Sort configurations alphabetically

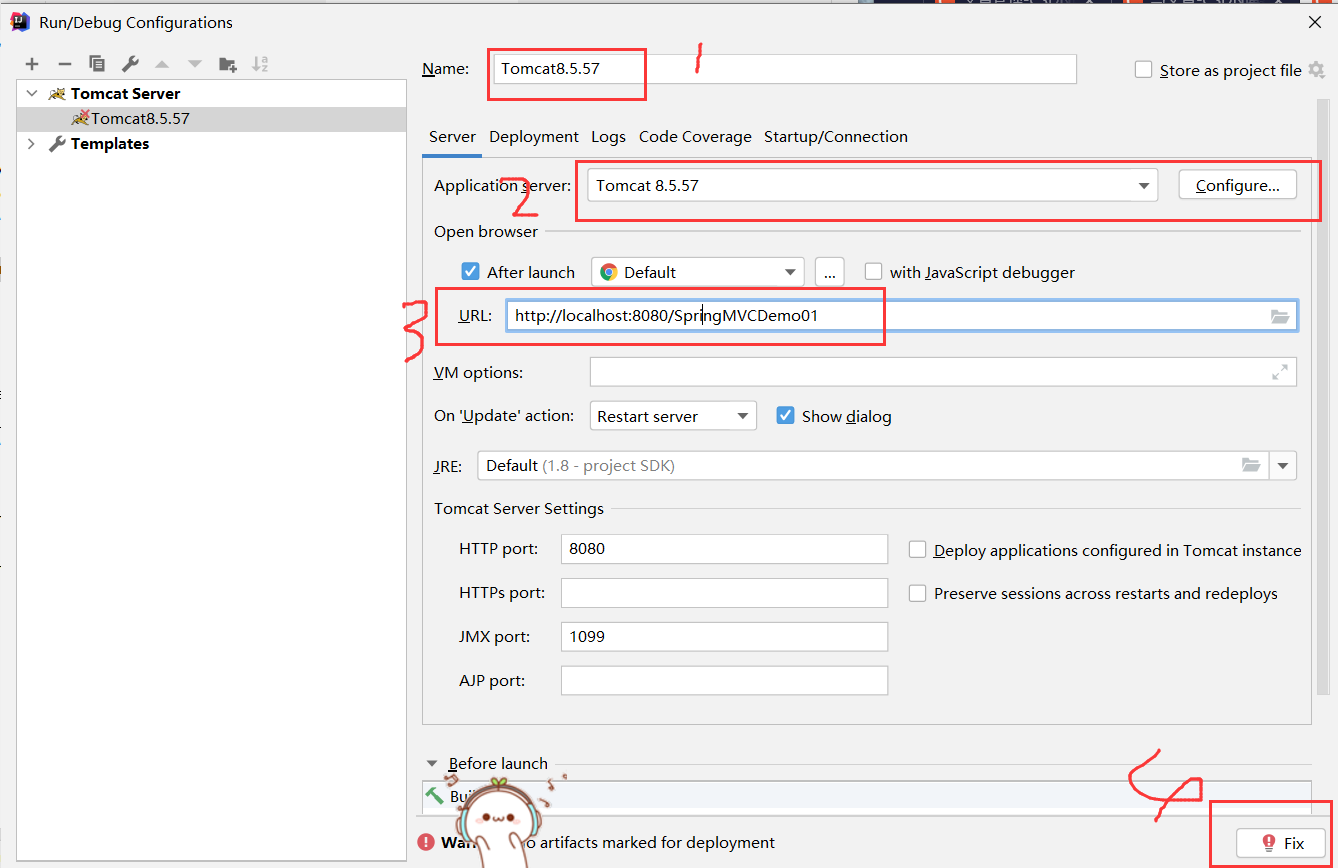tap(260, 64)
